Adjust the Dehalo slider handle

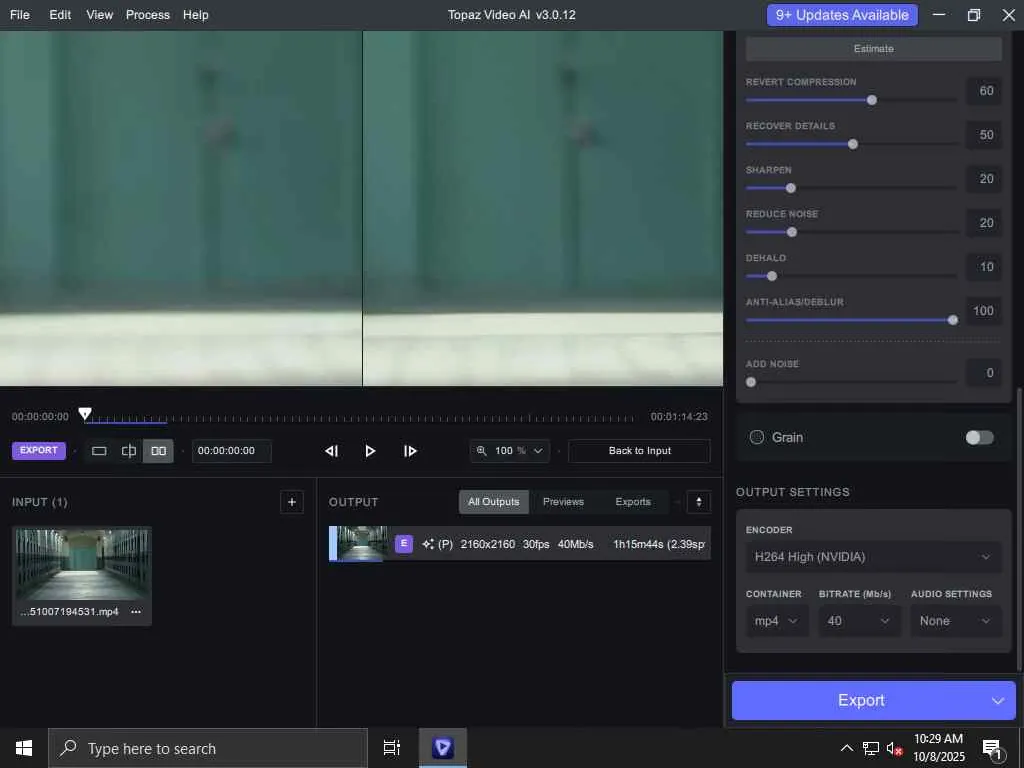[772, 276]
